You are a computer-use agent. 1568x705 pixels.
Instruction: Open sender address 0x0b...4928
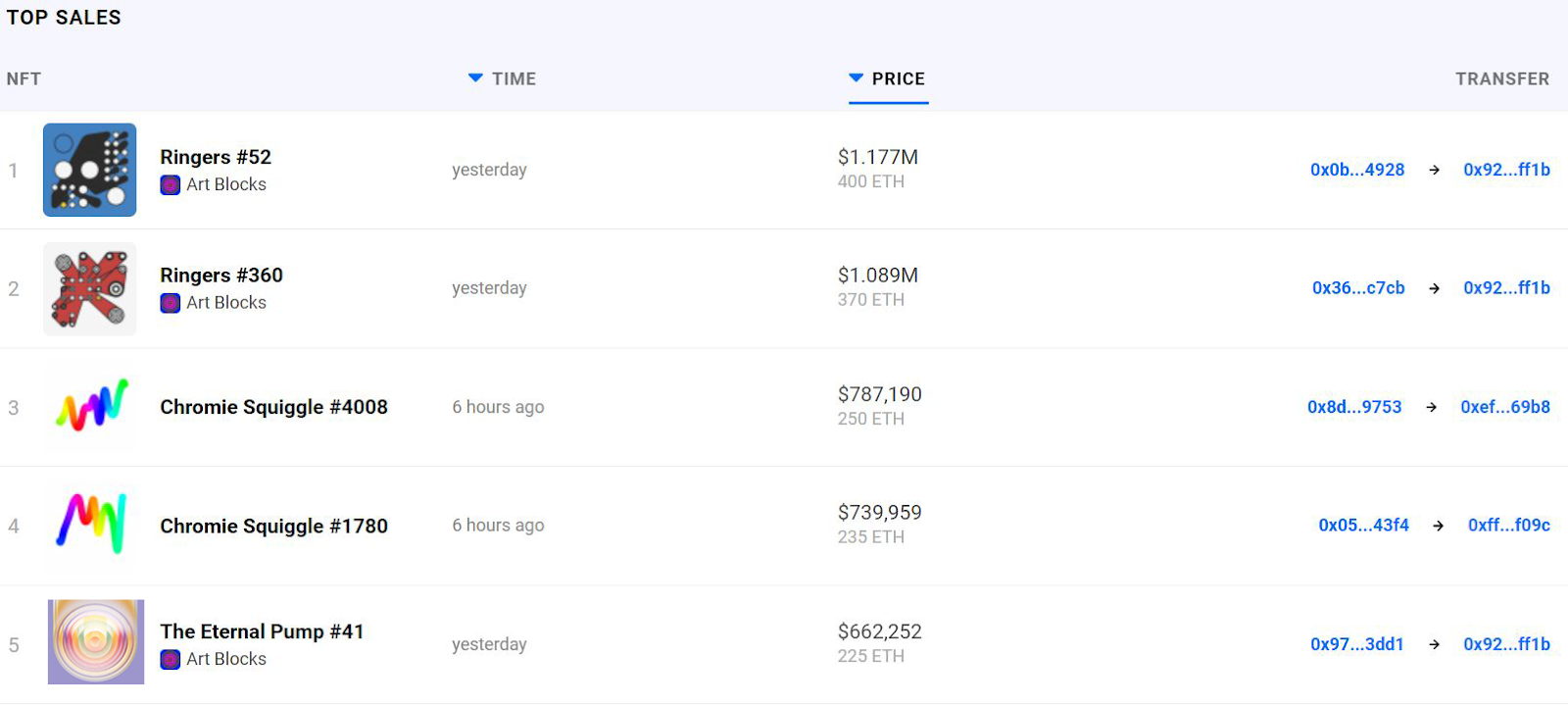pyautogui.click(x=1357, y=170)
